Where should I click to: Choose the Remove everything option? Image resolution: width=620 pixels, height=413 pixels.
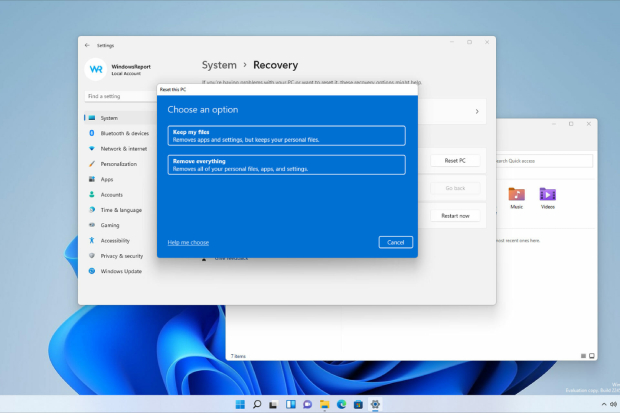point(286,165)
